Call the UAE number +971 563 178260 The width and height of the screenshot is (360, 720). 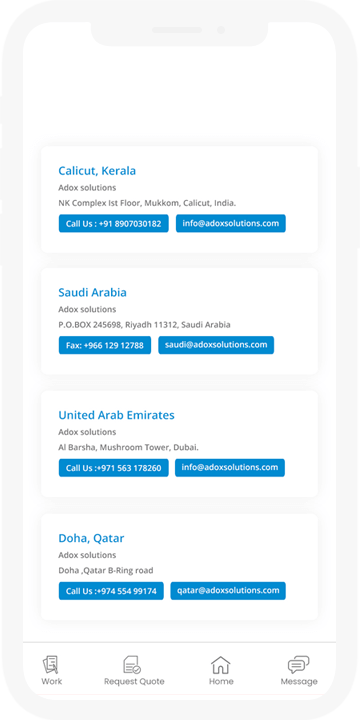113,468
